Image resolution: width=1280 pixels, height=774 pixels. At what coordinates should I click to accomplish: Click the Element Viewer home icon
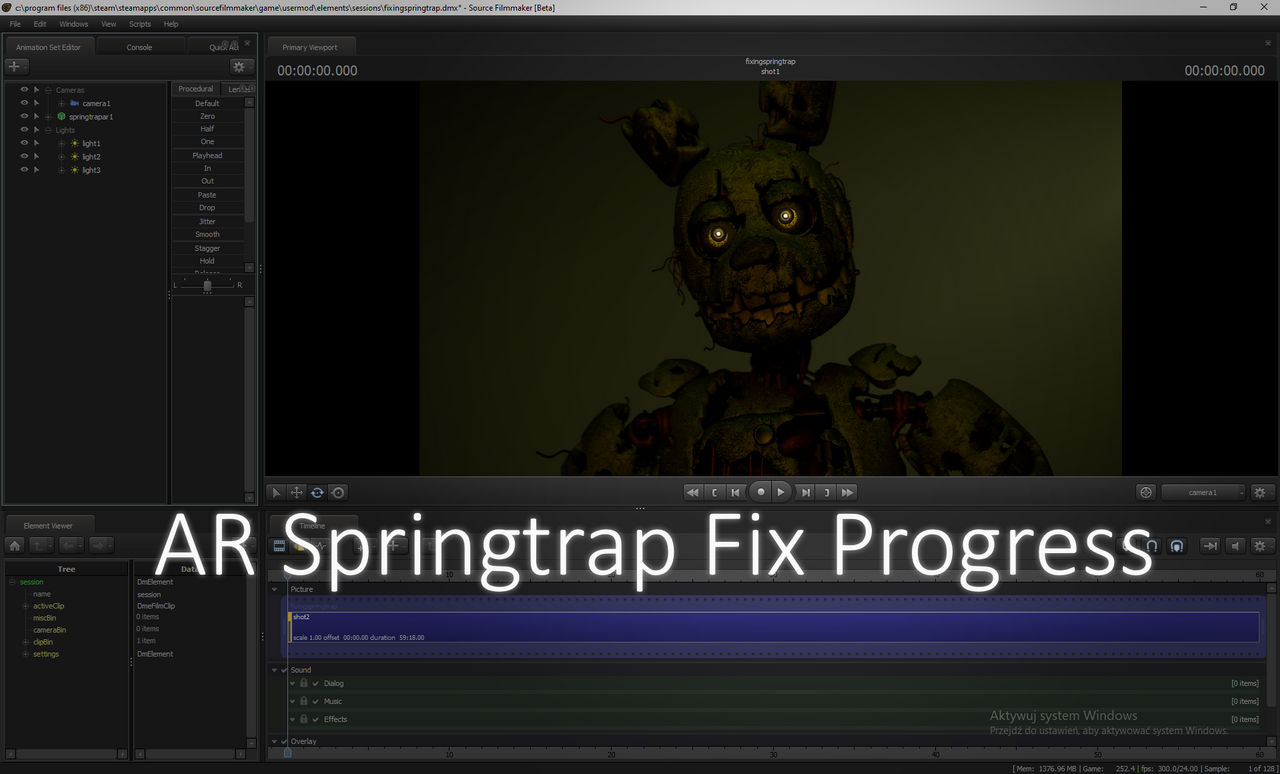coord(15,545)
